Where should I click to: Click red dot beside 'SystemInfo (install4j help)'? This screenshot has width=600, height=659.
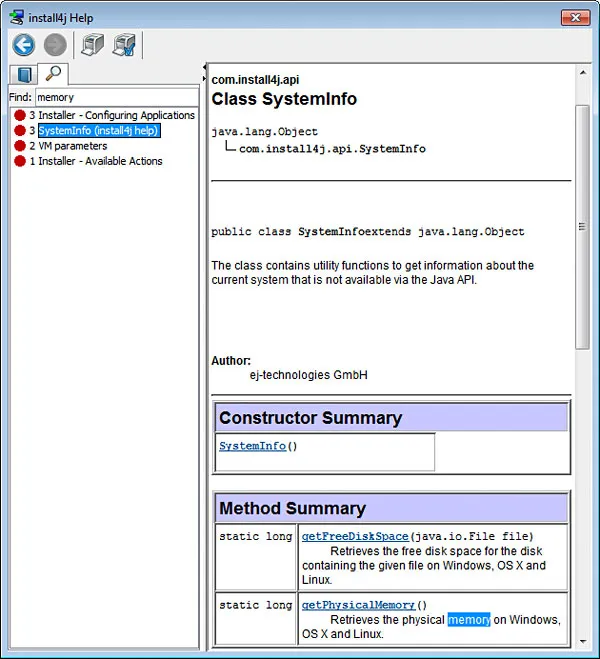(20, 130)
